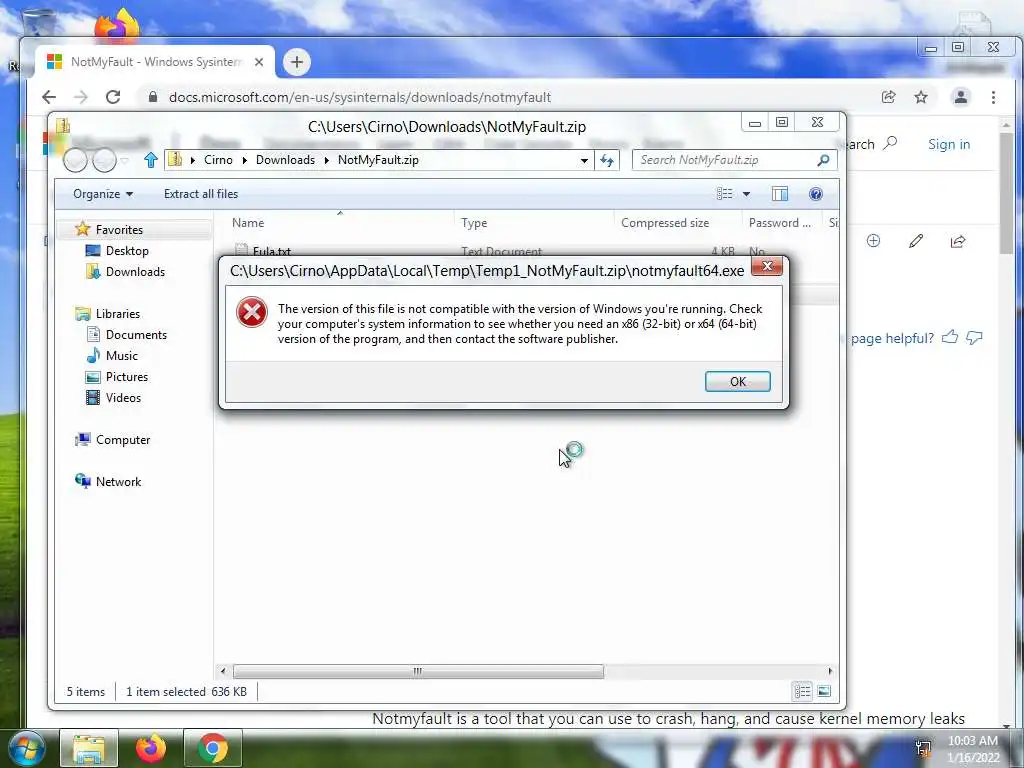This screenshot has height=768, width=1024.
Task: Open Pictures library
Action: (127, 377)
